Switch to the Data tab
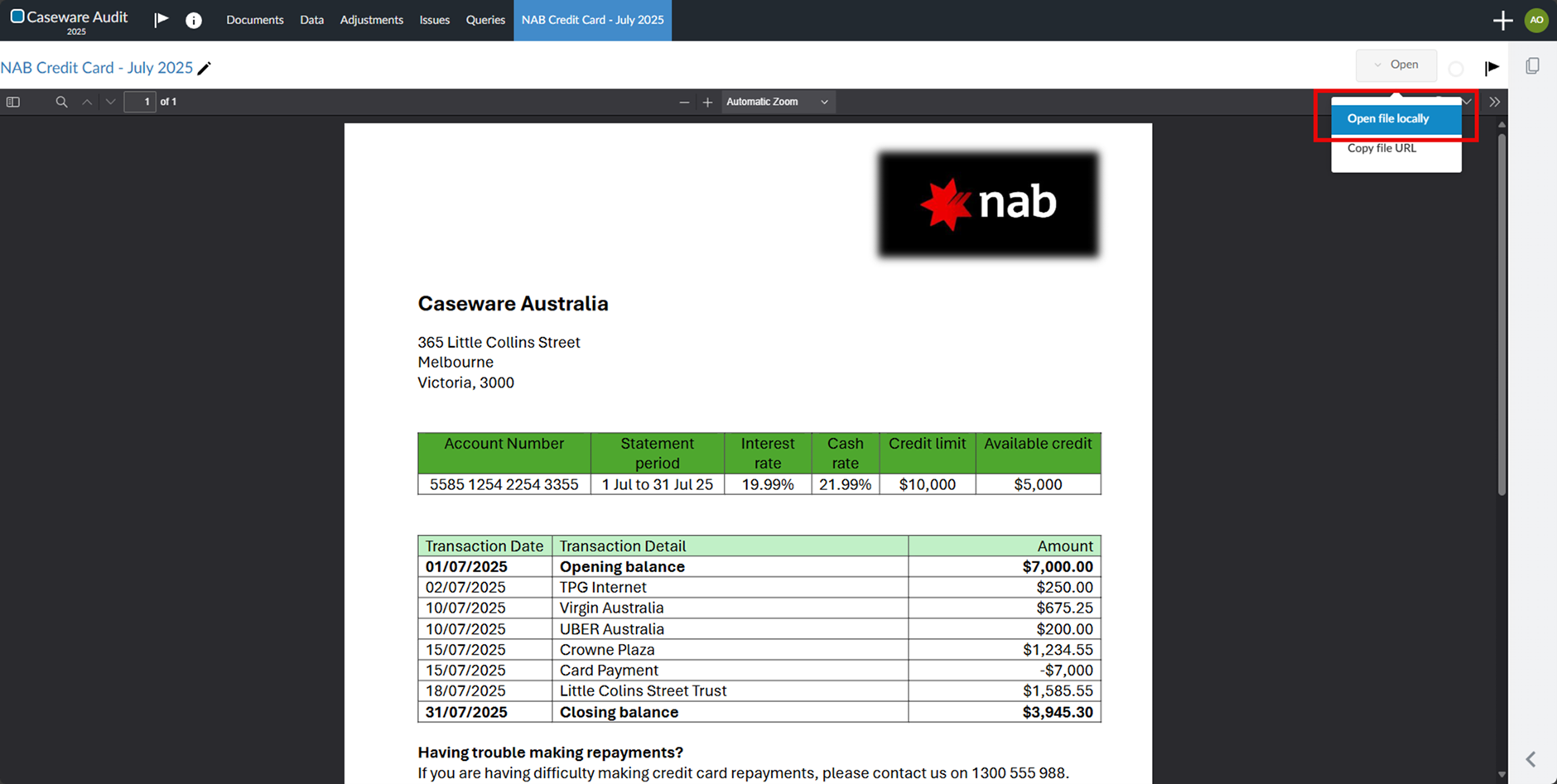This screenshot has width=1557, height=784. [311, 20]
